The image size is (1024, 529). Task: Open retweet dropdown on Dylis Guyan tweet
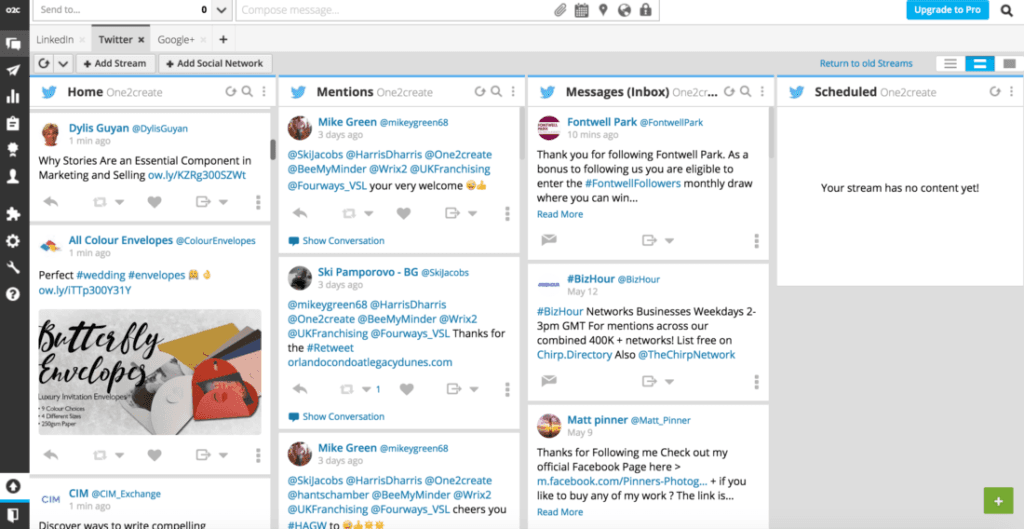(120, 202)
